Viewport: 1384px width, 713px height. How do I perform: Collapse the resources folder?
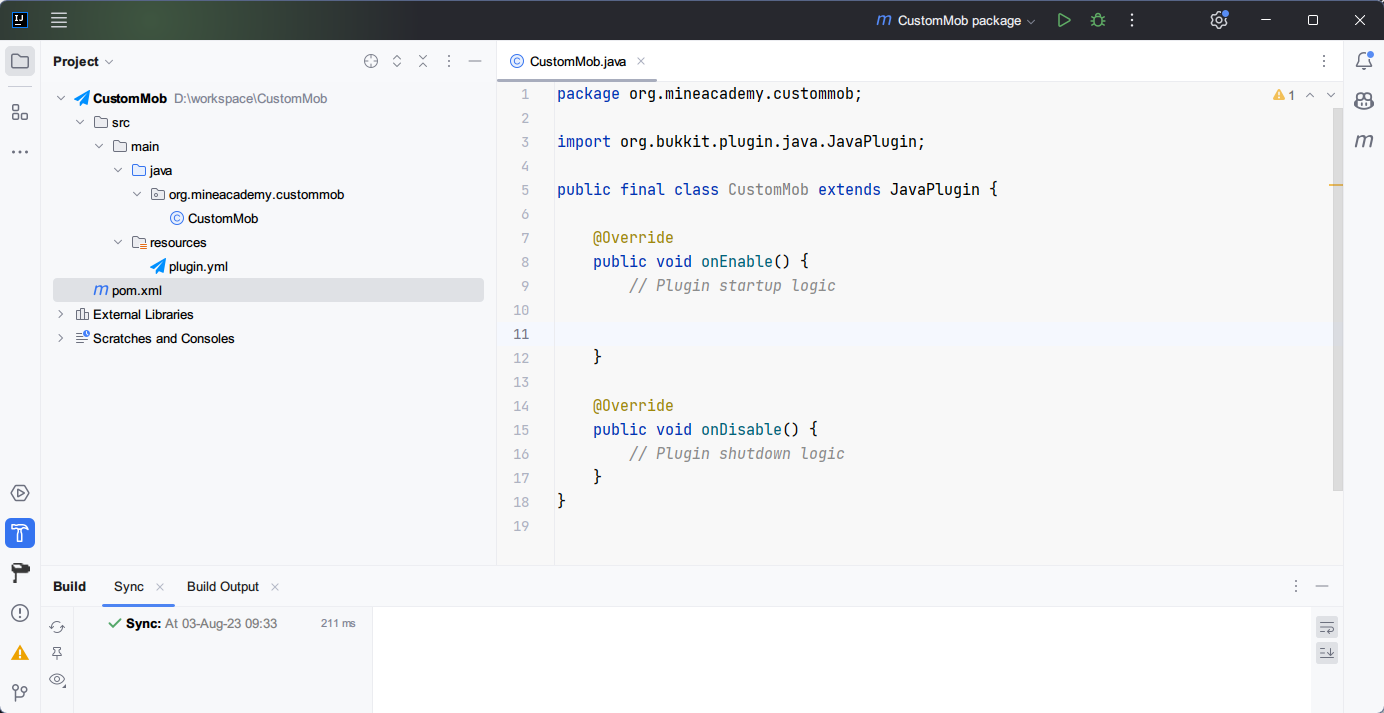click(119, 243)
